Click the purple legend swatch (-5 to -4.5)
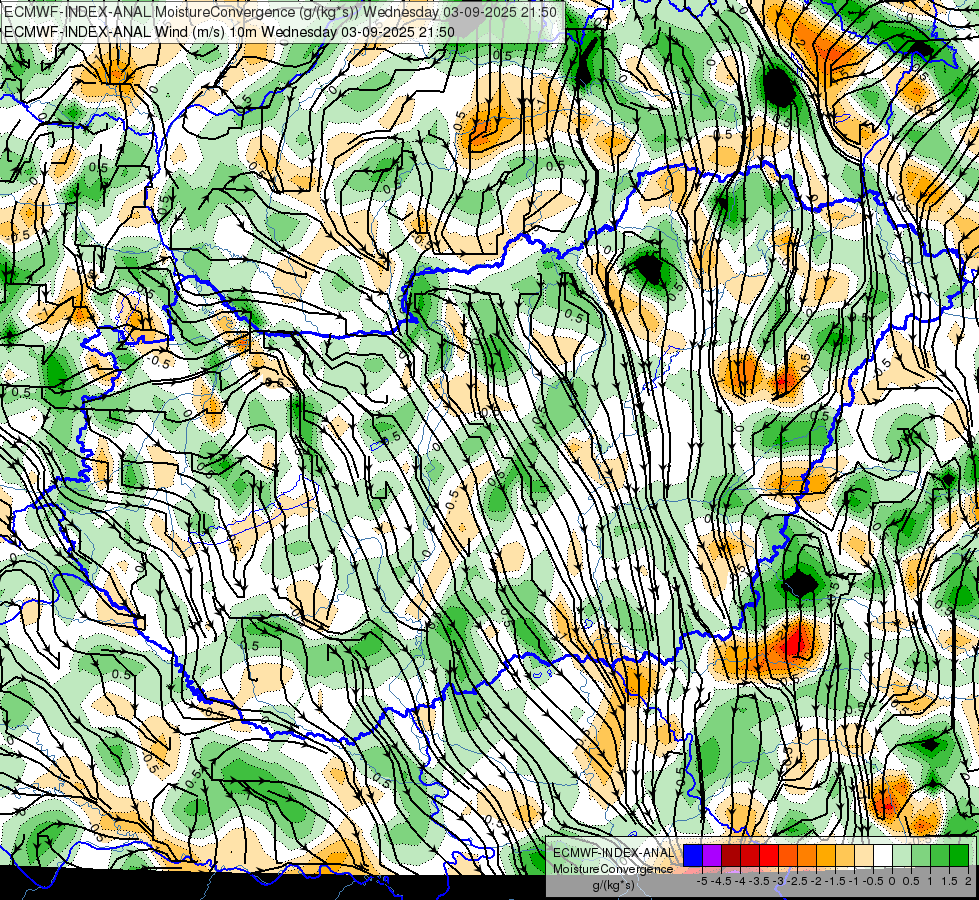The width and height of the screenshot is (979, 900). coord(712,855)
